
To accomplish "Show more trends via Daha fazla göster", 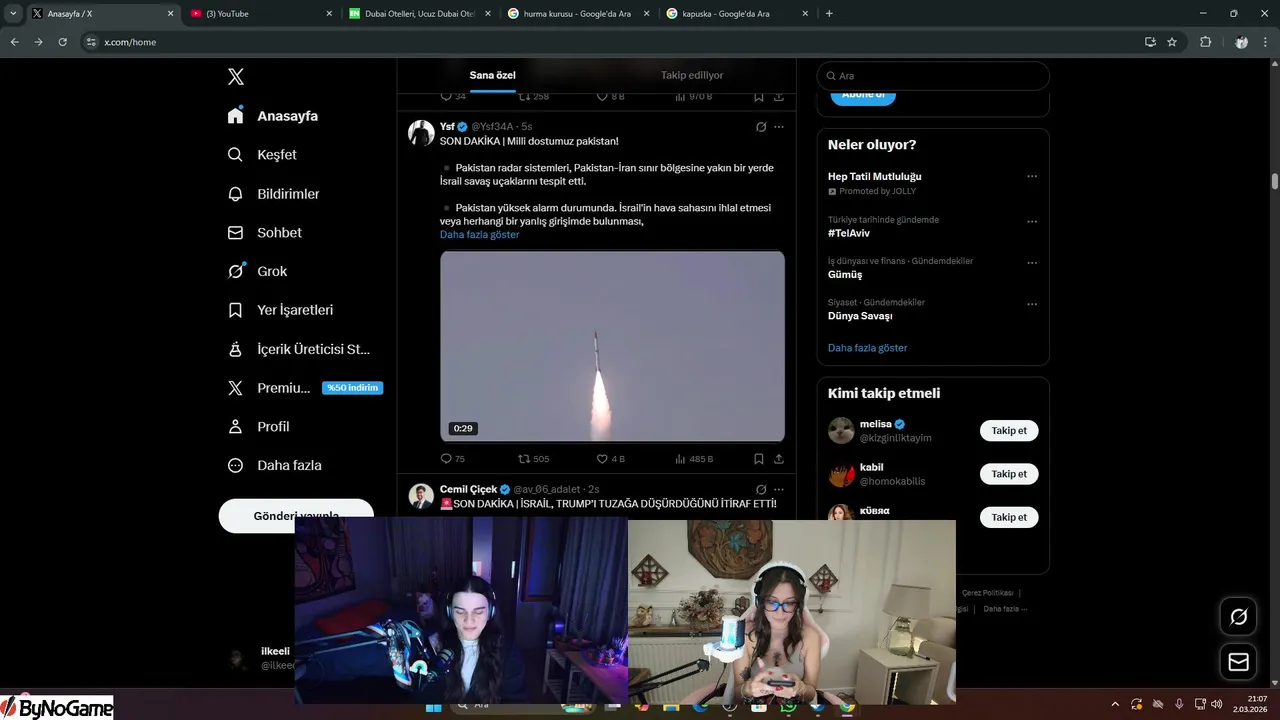I will [x=868, y=348].
